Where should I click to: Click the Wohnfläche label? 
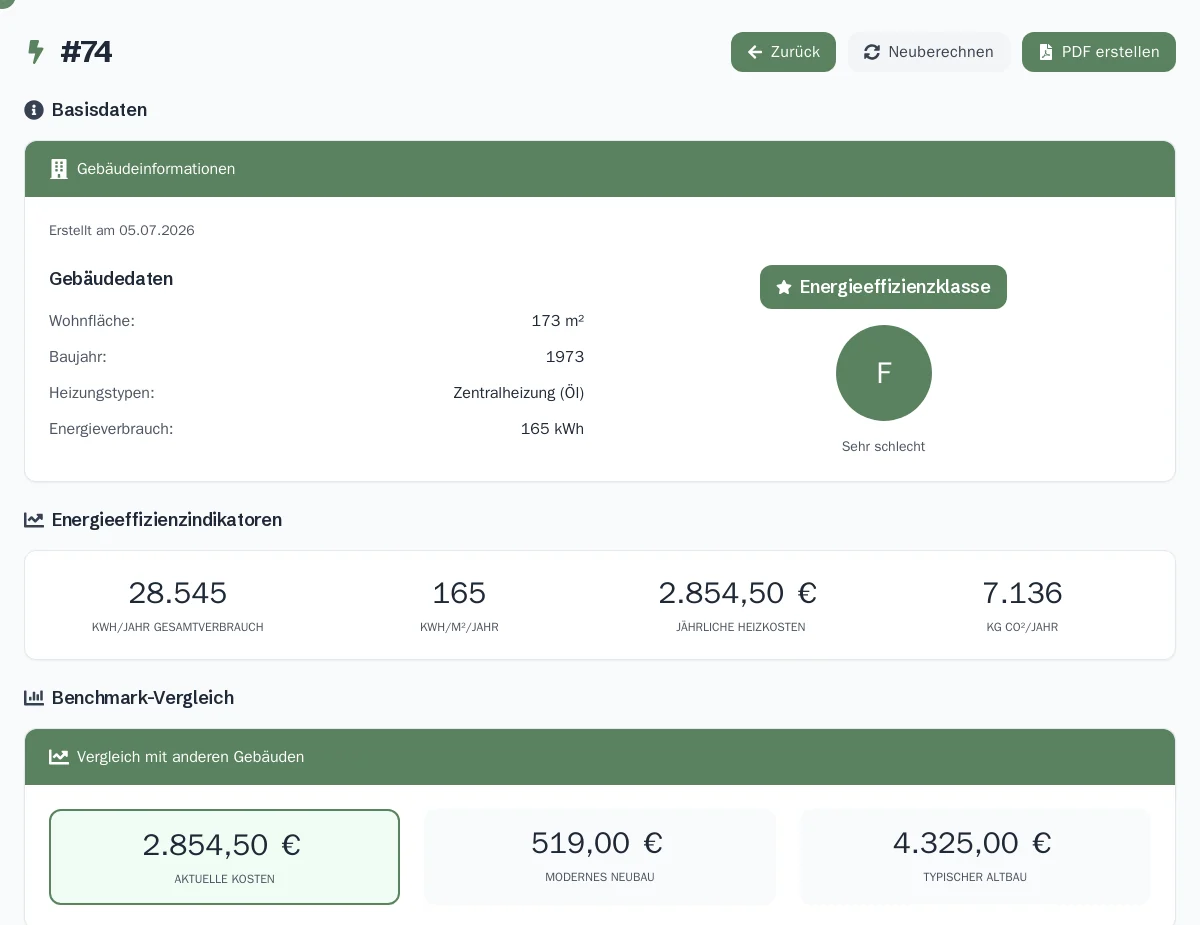92,321
